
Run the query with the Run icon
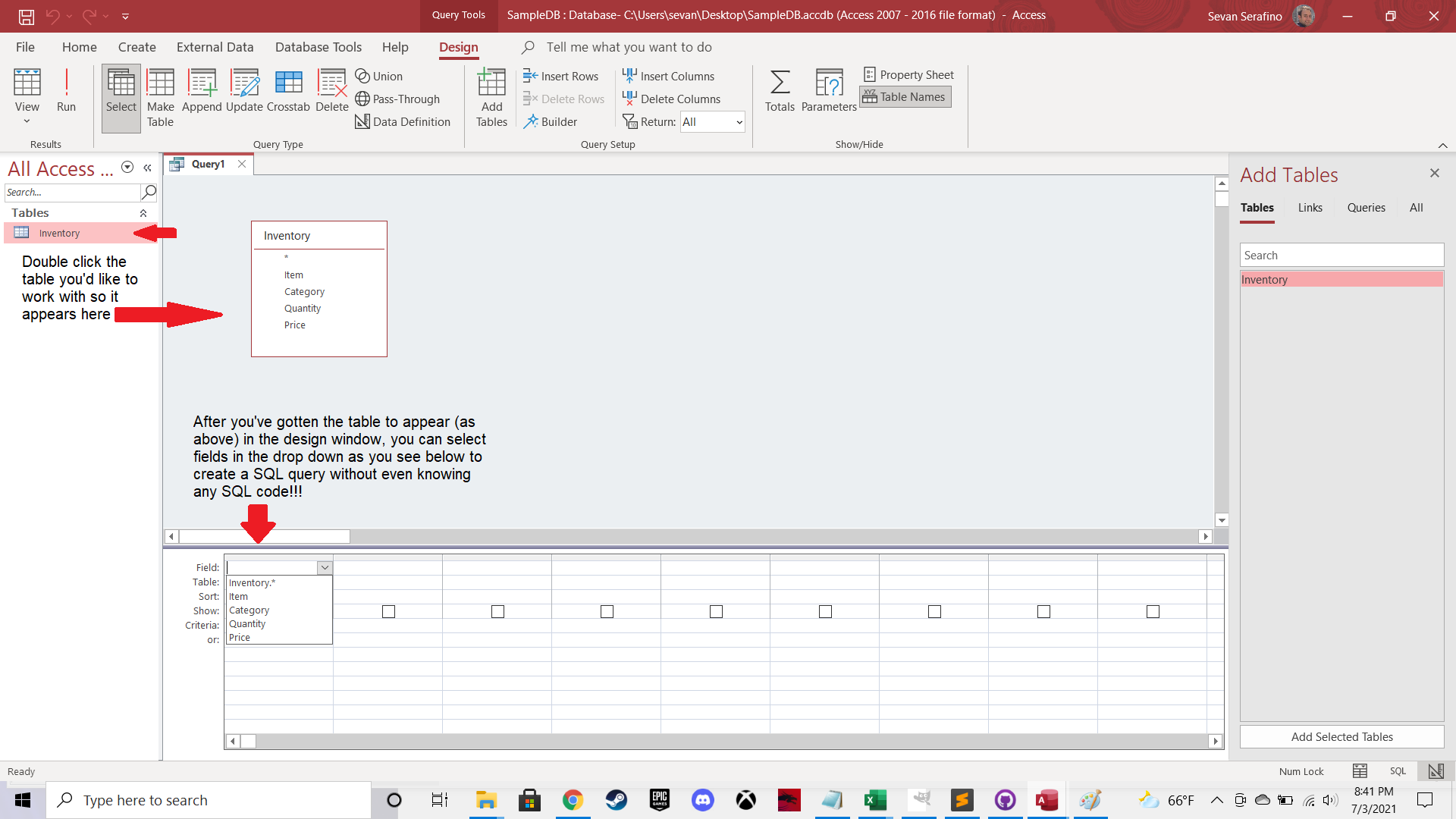coord(66,91)
